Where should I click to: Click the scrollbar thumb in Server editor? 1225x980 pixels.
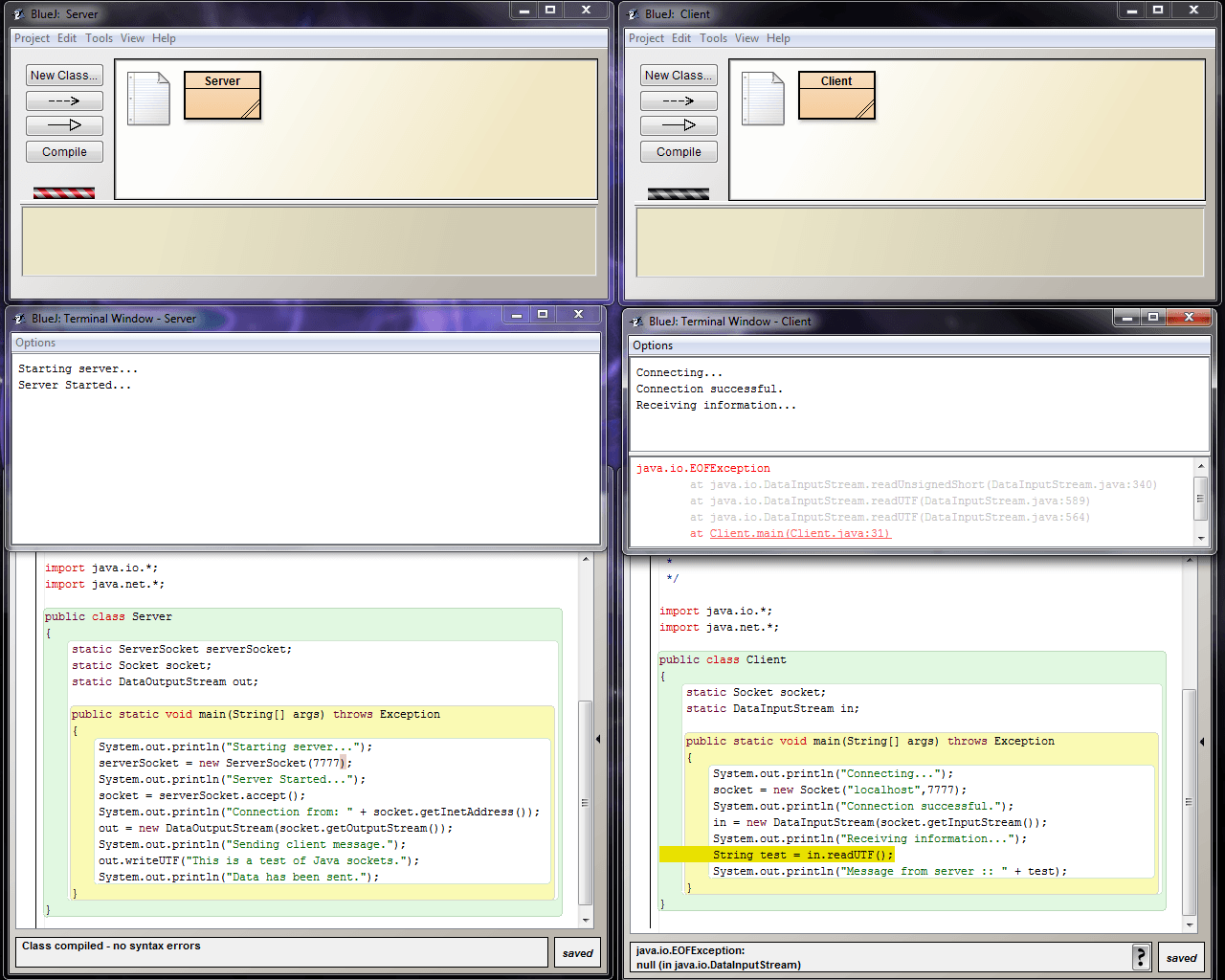[586, 802]
